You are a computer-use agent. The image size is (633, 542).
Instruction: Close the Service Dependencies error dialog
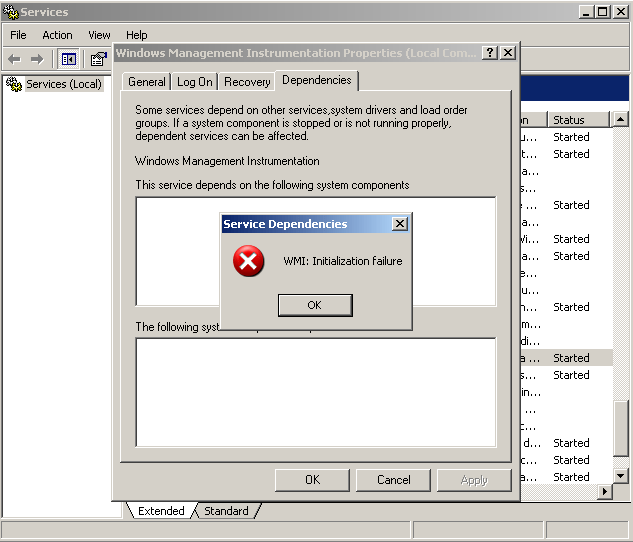pyautogui.click(x=400, y=224)
